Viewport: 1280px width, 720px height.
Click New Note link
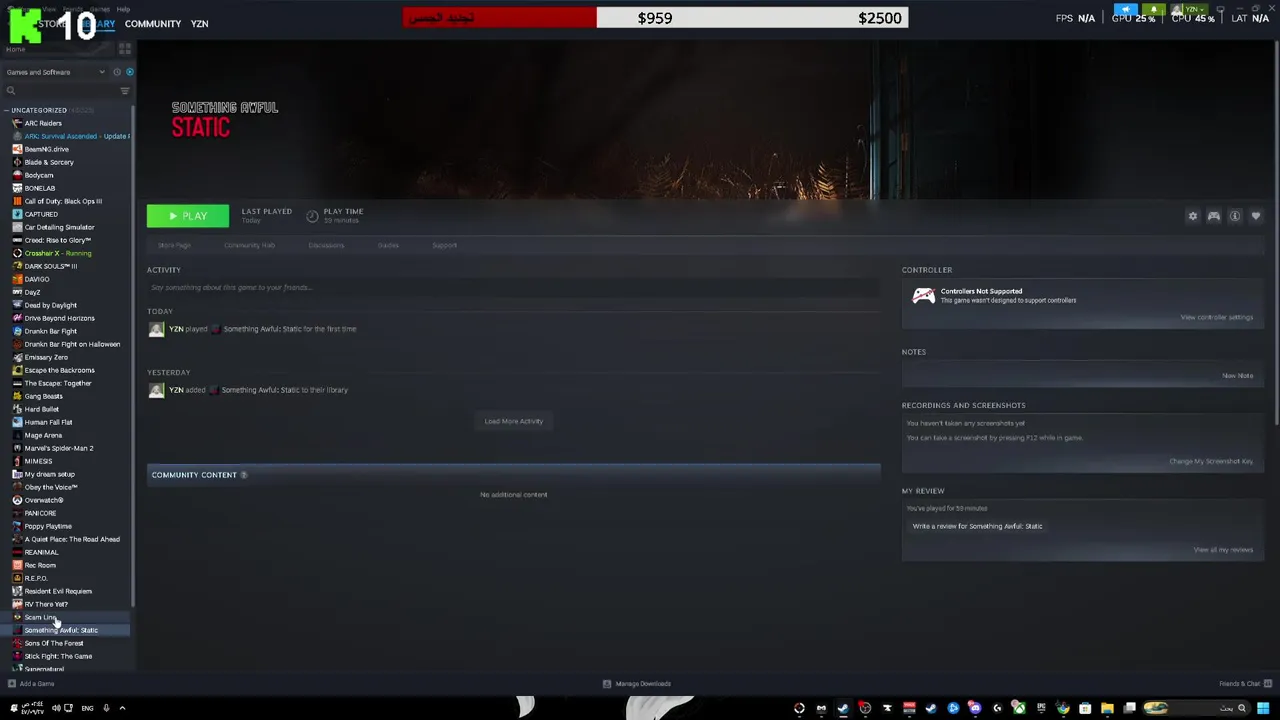(x=1237, y=376)
